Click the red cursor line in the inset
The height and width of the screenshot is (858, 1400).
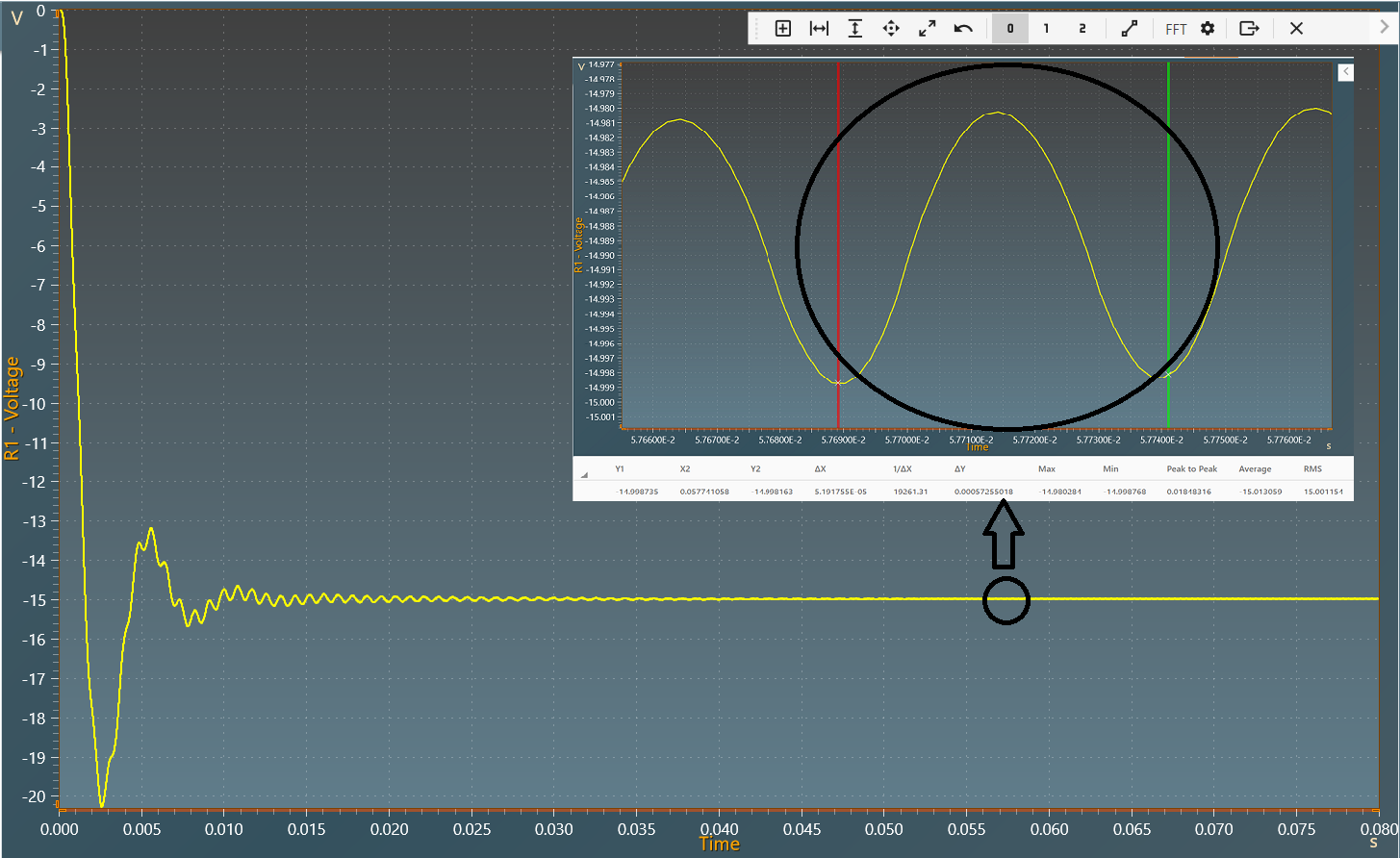pyautogui.click(x=838, y=240)
